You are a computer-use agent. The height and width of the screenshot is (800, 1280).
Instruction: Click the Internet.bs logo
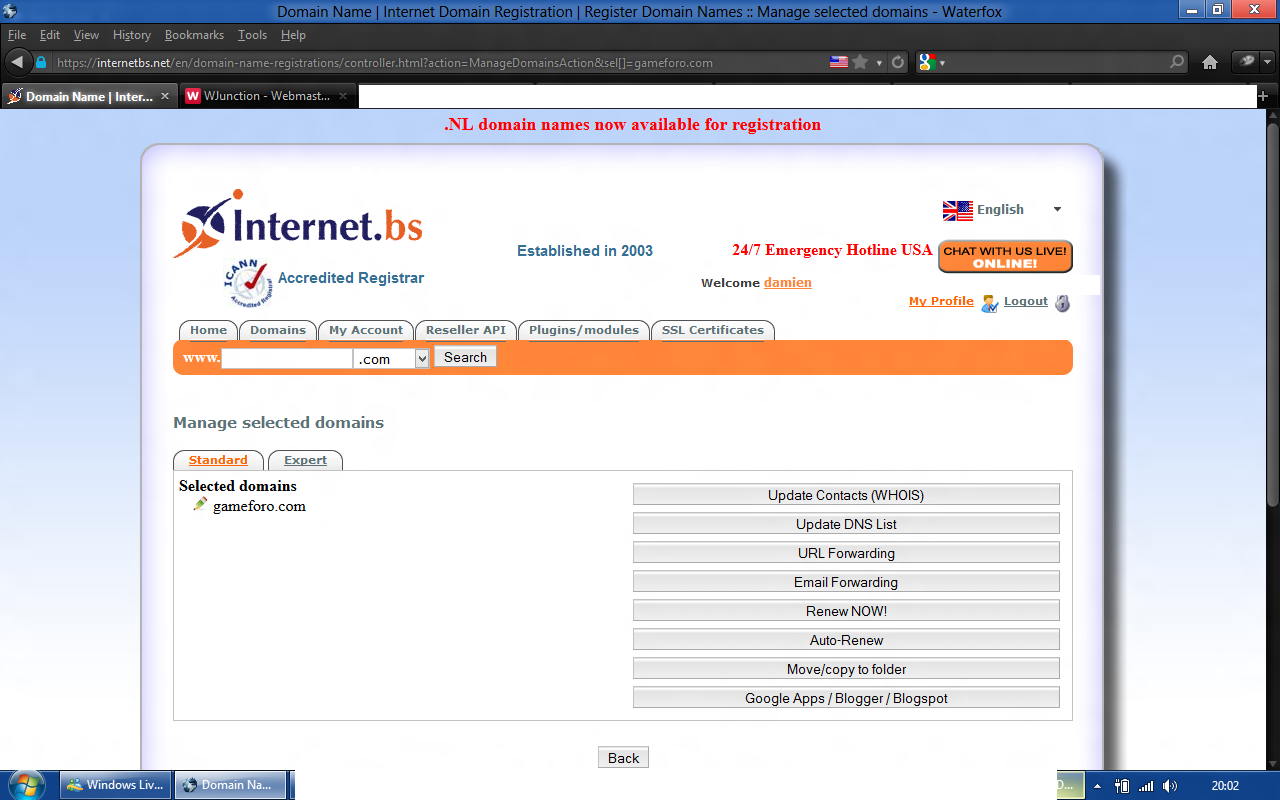point(298,223)
